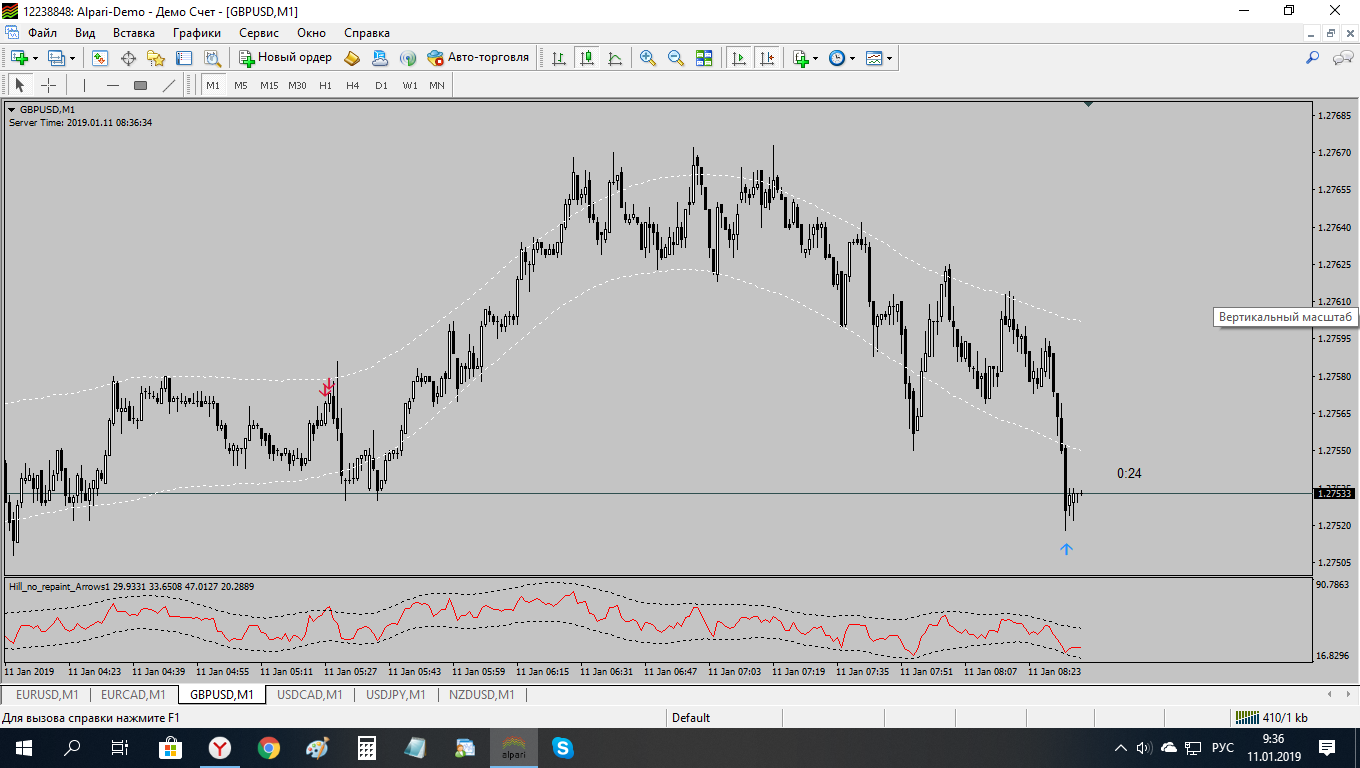Draw a horizontal line tool
This screenshot has width=1360, height=768.
[113, 85]
